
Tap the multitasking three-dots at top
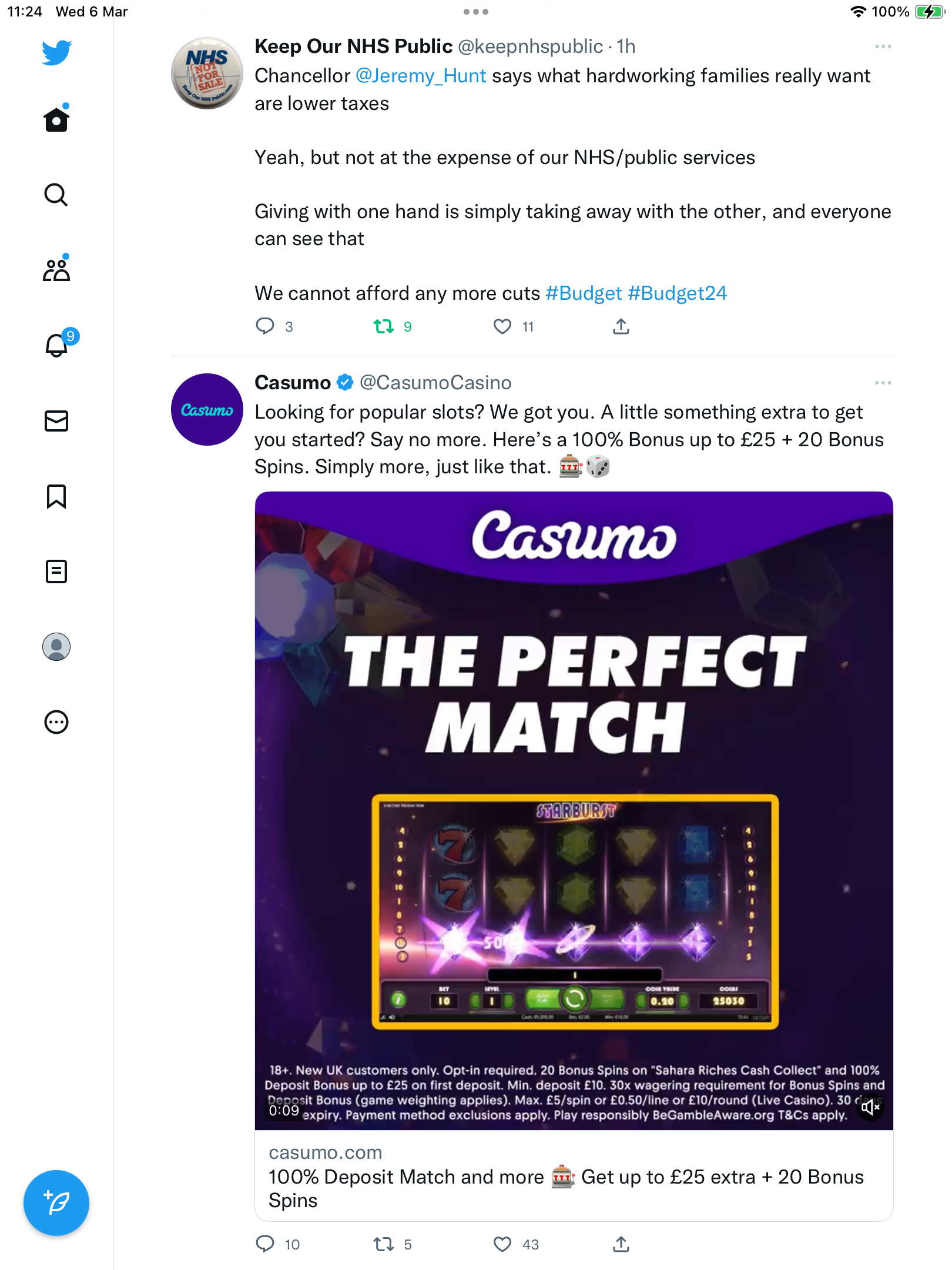476,12
